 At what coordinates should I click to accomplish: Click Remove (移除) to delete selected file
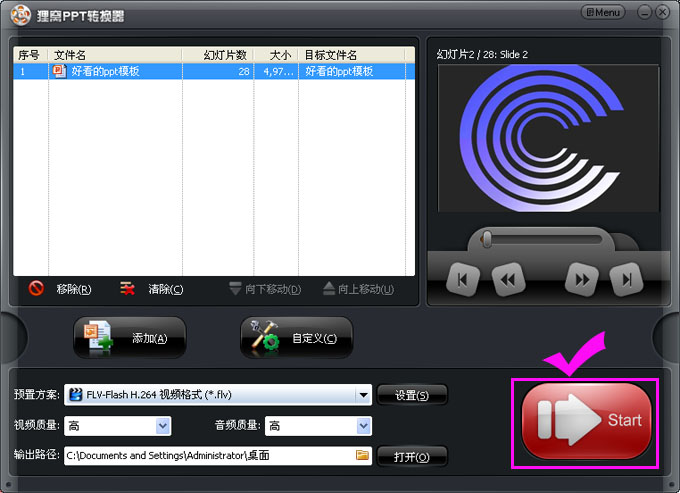74,289
